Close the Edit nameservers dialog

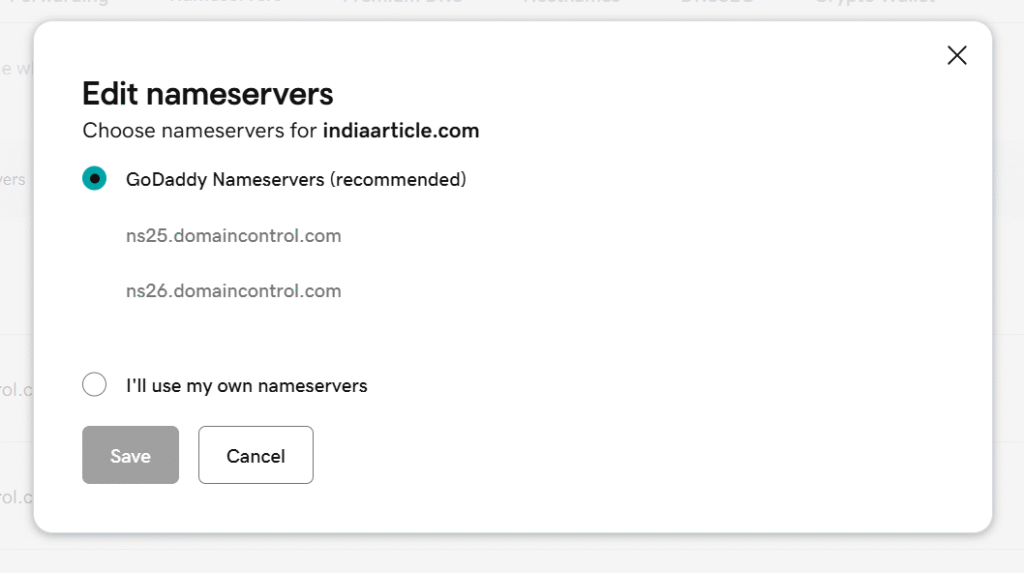[957, 56]
